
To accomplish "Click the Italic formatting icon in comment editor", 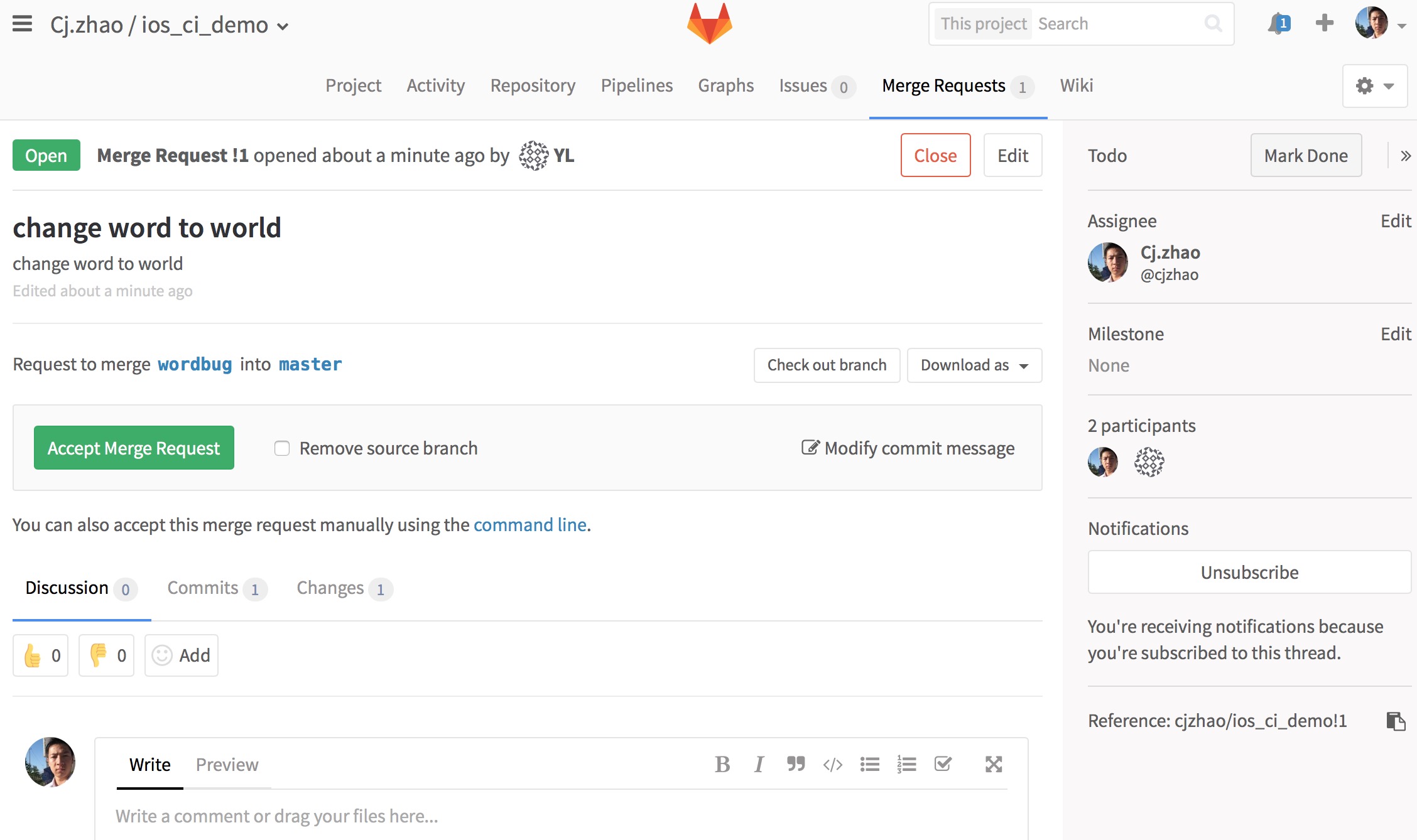I will (760, 764).
